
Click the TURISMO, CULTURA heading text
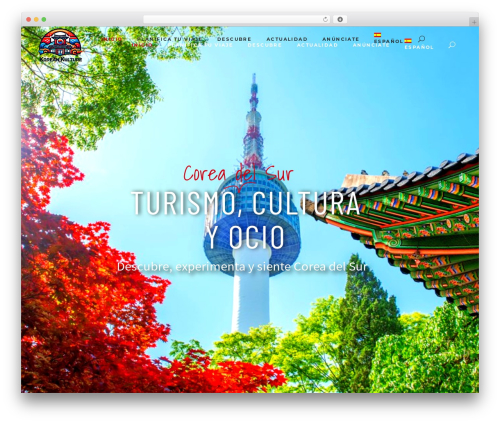[x=246, y=203]
